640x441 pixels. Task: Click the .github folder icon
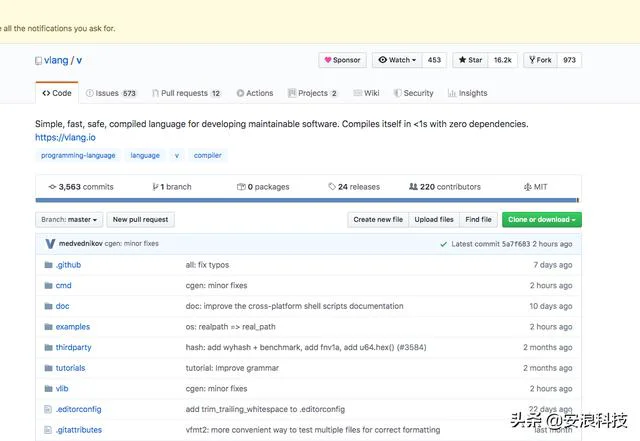click(49, 265)
